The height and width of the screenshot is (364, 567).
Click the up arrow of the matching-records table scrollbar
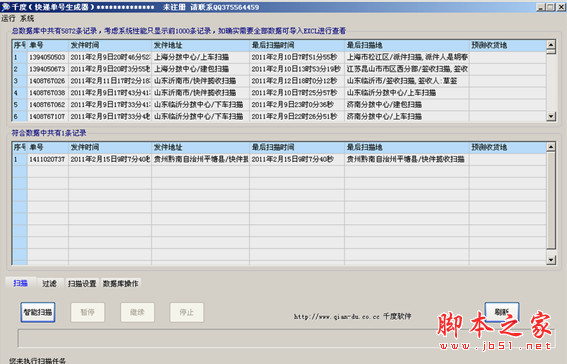[x=551, y=147]
